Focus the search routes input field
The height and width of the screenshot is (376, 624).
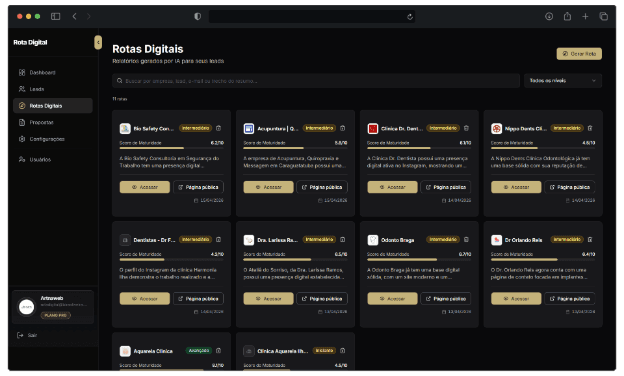[x=316, y=81]
